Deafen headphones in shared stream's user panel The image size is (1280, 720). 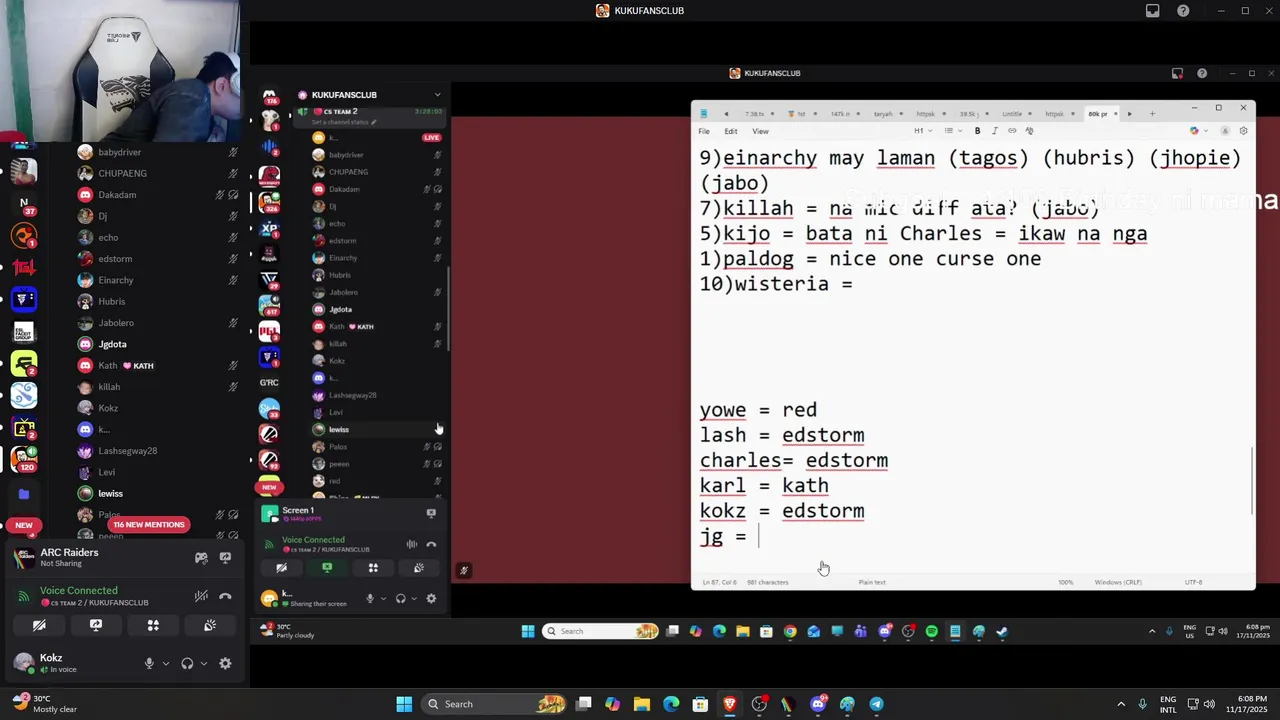point(400,598)
